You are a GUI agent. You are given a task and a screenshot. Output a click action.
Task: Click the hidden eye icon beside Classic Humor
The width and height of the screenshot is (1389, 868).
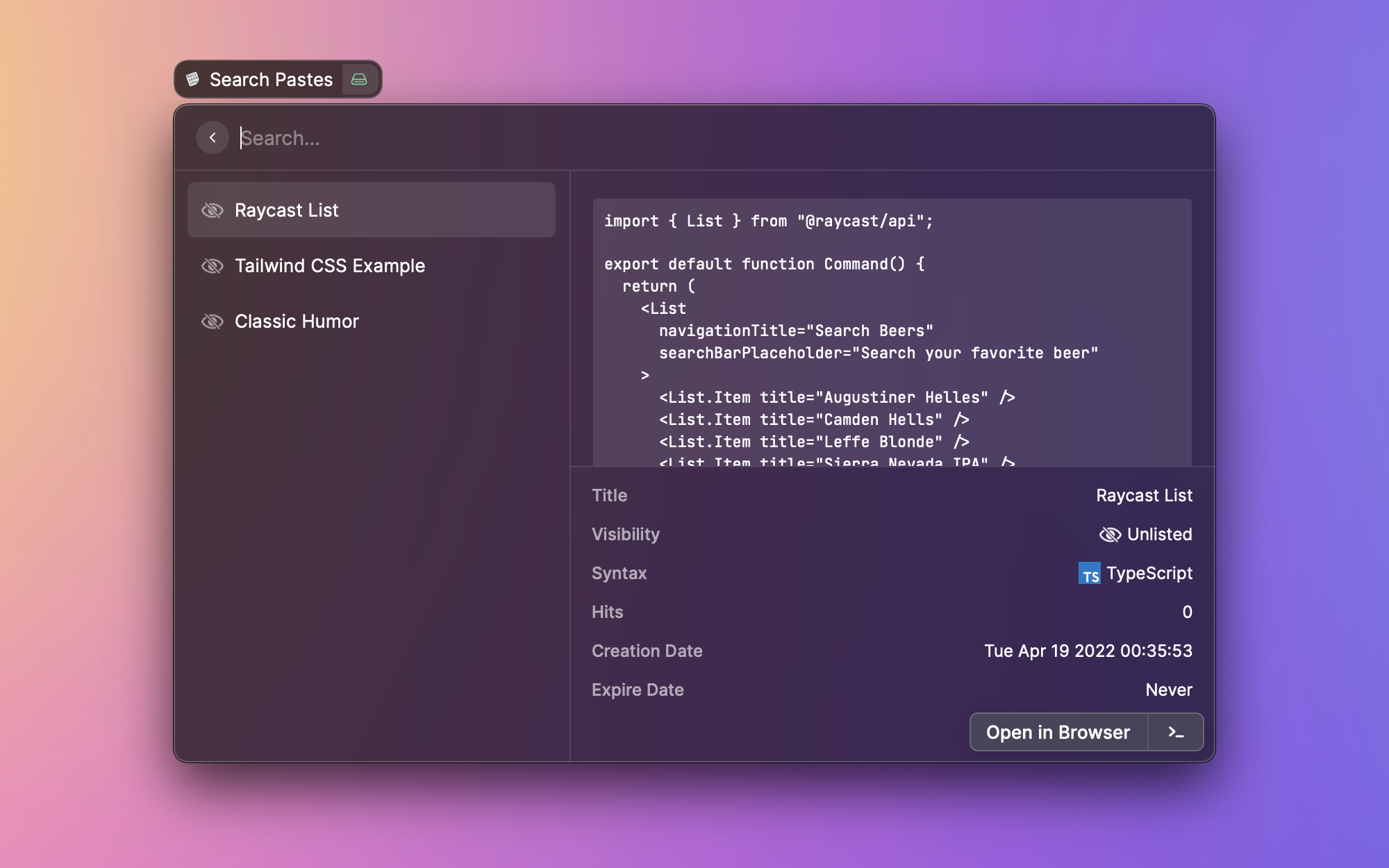213,322
